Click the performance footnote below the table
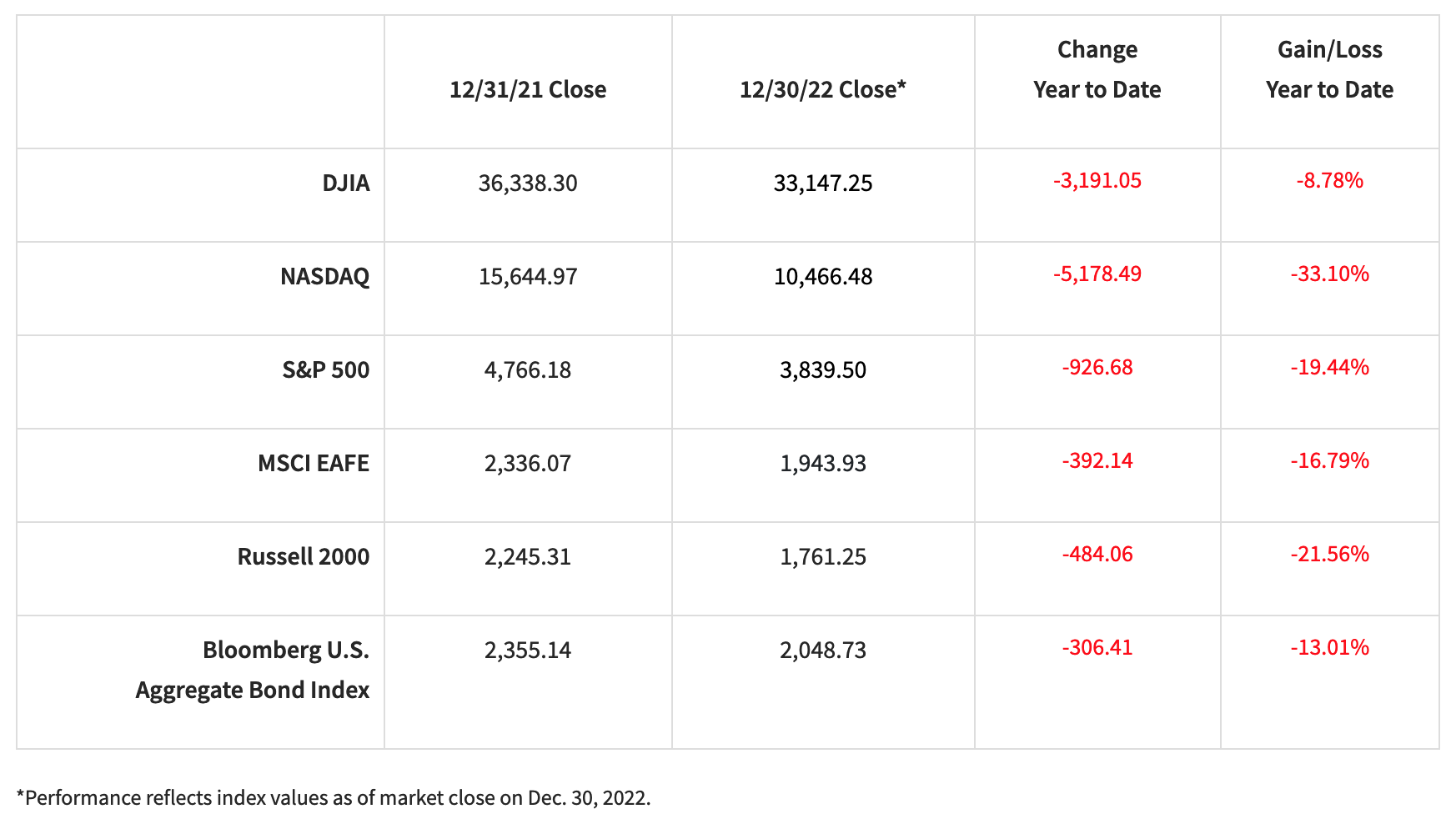Screen dimensions: 1456x814 coord(334,797)
